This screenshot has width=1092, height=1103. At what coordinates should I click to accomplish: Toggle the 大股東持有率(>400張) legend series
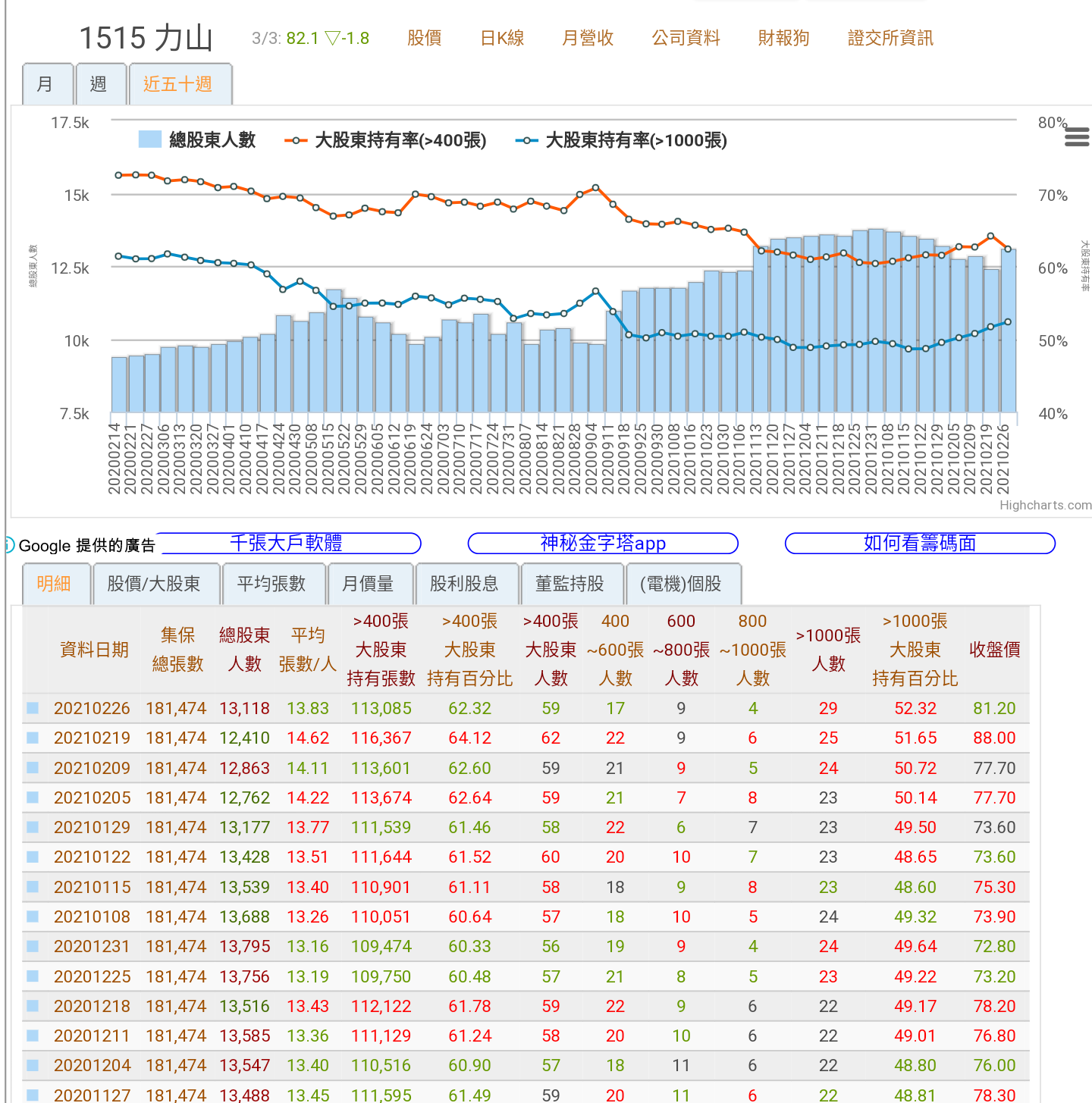pos(386,140)
